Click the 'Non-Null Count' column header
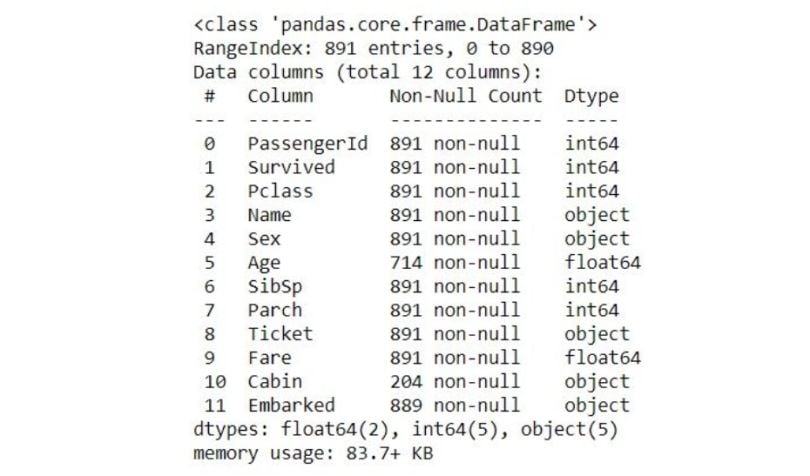810x476 pixels. pyautogui.click(x=466, y=96)
